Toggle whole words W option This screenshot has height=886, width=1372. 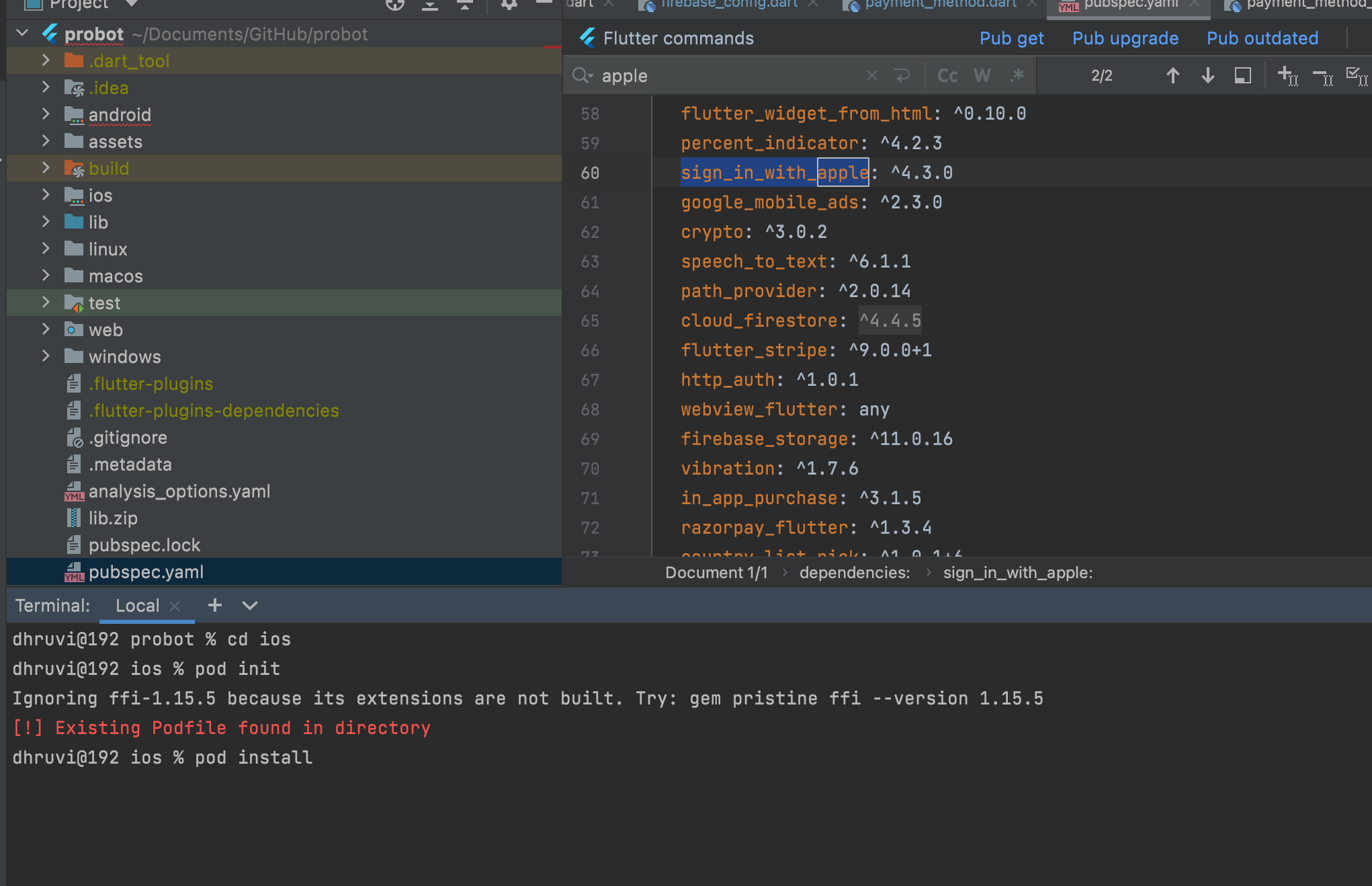tap(982, 75)
